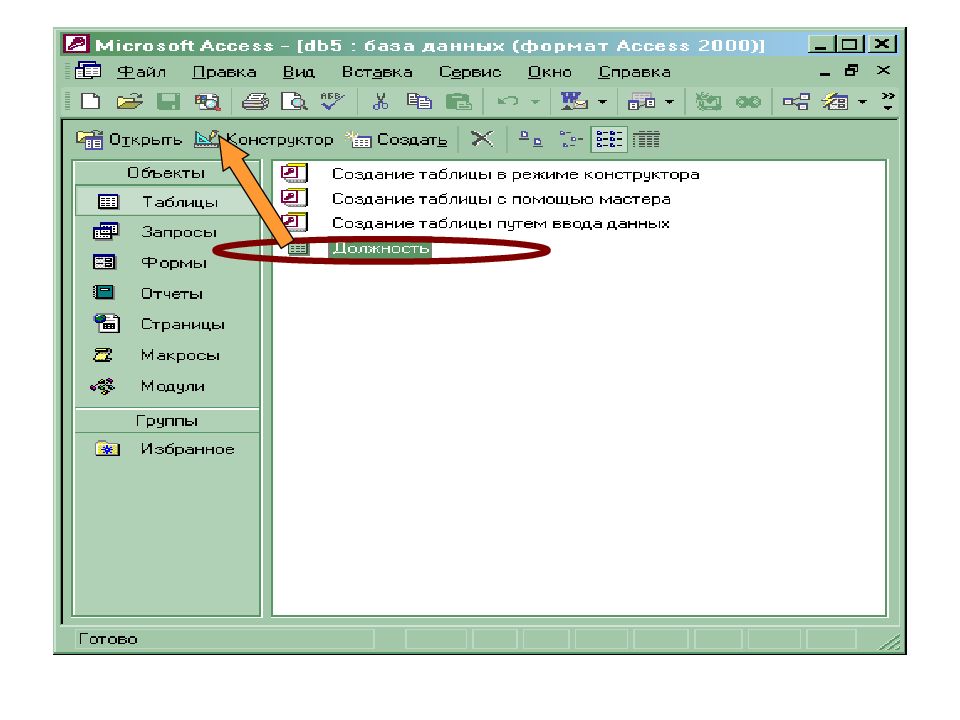The image size is (960, 720).
Task: Click the Undo arrow icon
Action: pos(508,101)
